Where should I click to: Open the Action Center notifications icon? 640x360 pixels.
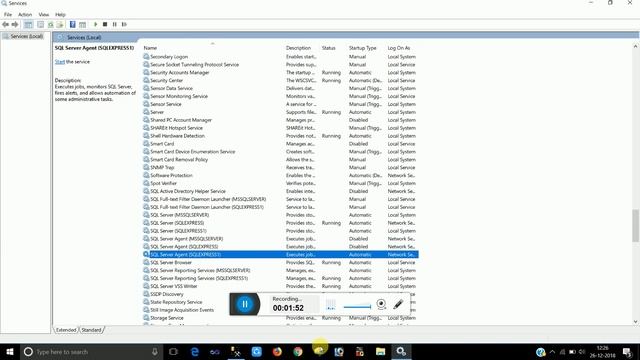click(627, 351)
